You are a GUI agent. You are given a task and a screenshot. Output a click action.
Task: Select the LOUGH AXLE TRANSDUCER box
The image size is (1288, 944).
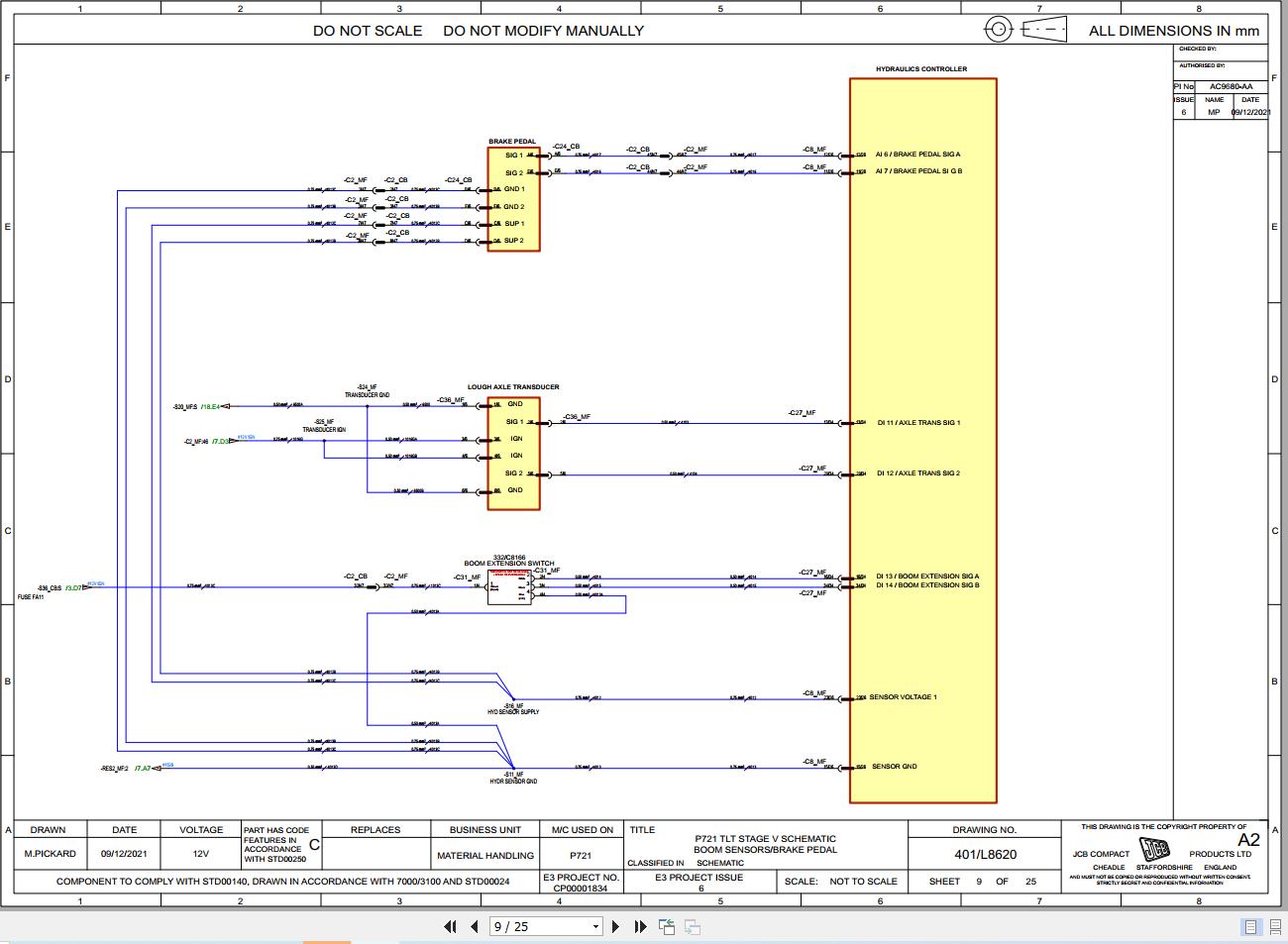click(513, 451)
